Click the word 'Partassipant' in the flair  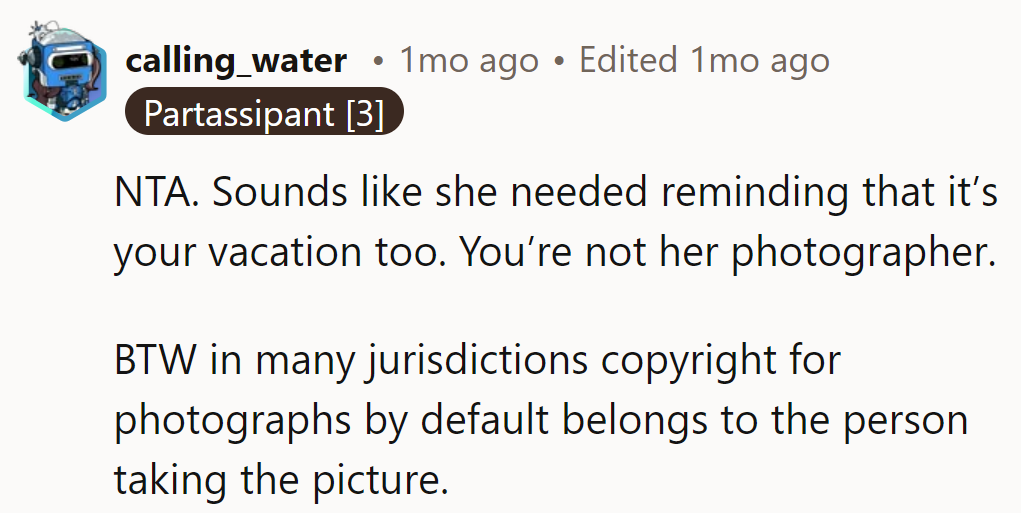coord(238,112)
